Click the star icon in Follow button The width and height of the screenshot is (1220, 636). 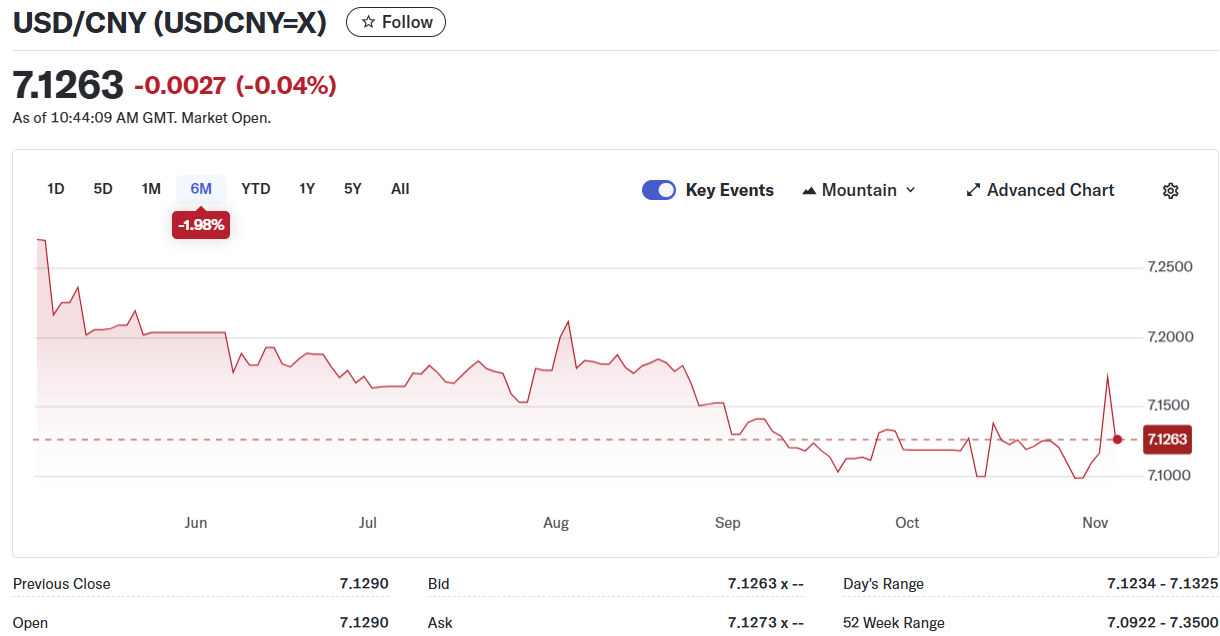[x=368, y=22]
